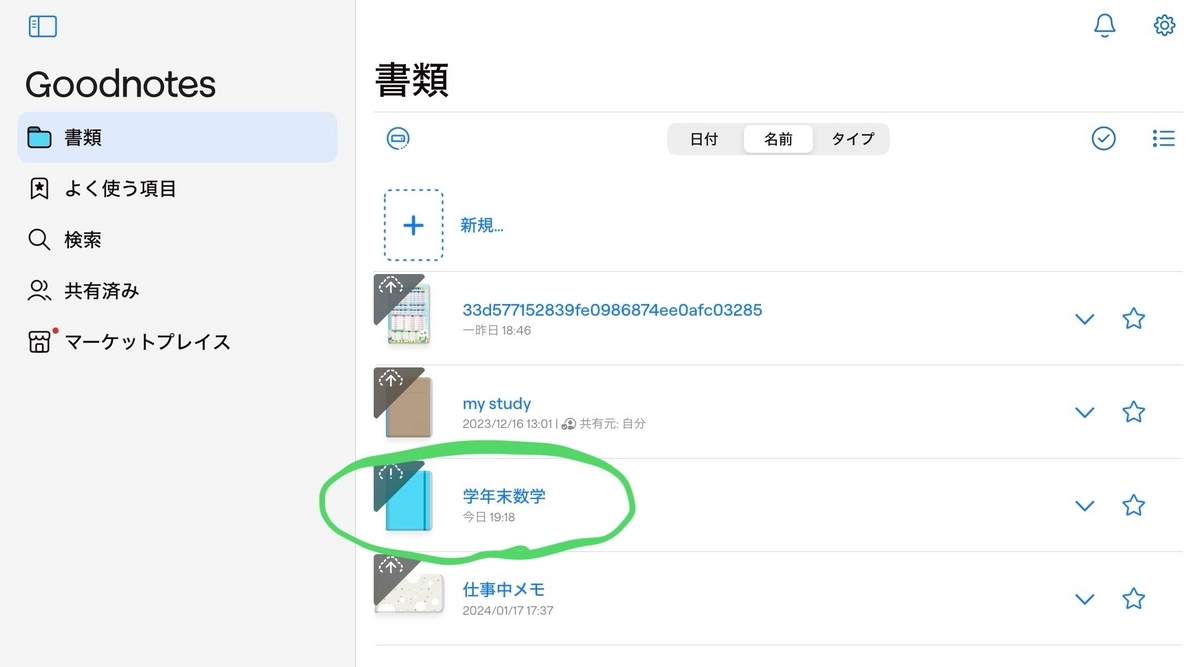Open the settings gear

1164,26
